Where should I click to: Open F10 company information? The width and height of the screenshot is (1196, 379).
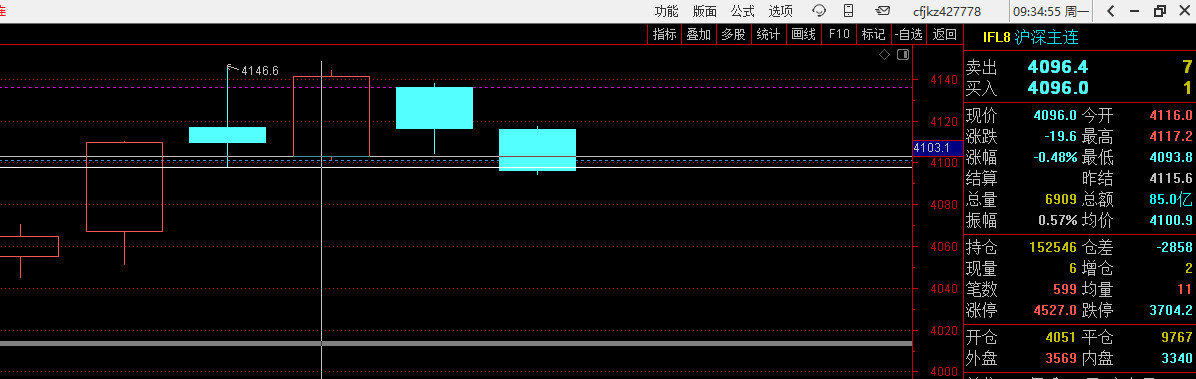839,34
